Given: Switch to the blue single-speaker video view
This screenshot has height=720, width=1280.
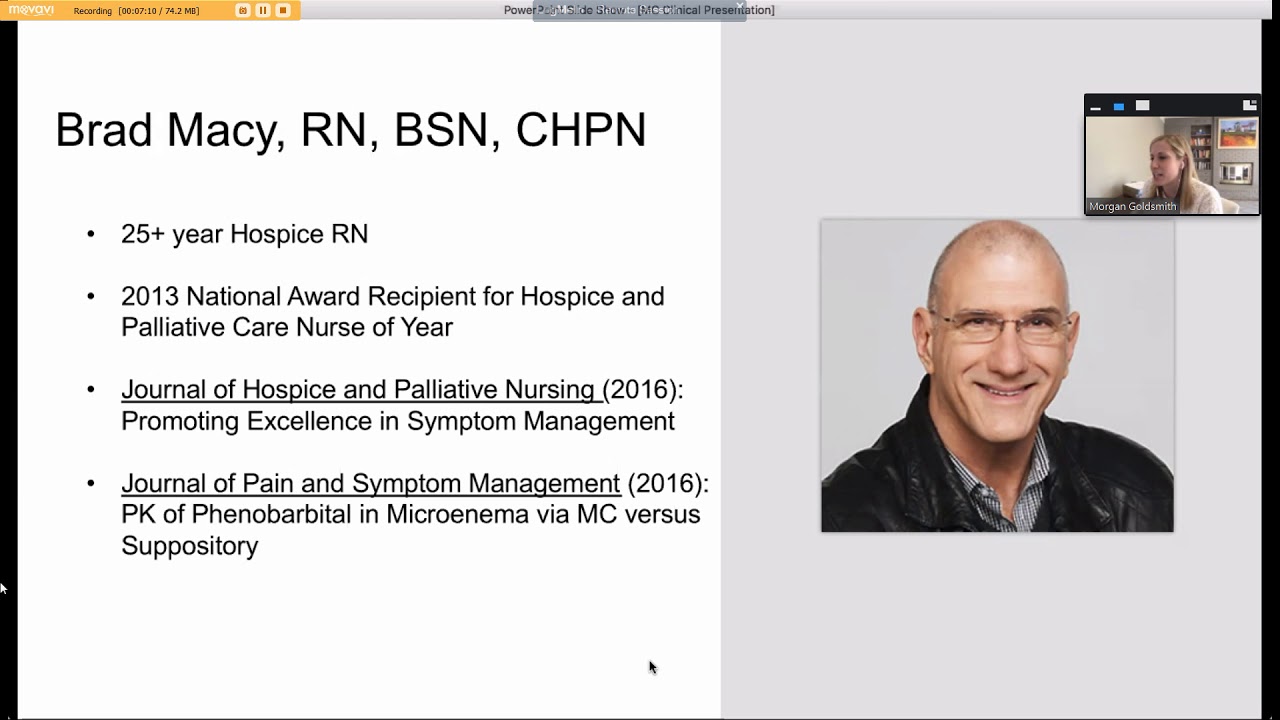Looking at the screenshot, I should (1119, 106).
